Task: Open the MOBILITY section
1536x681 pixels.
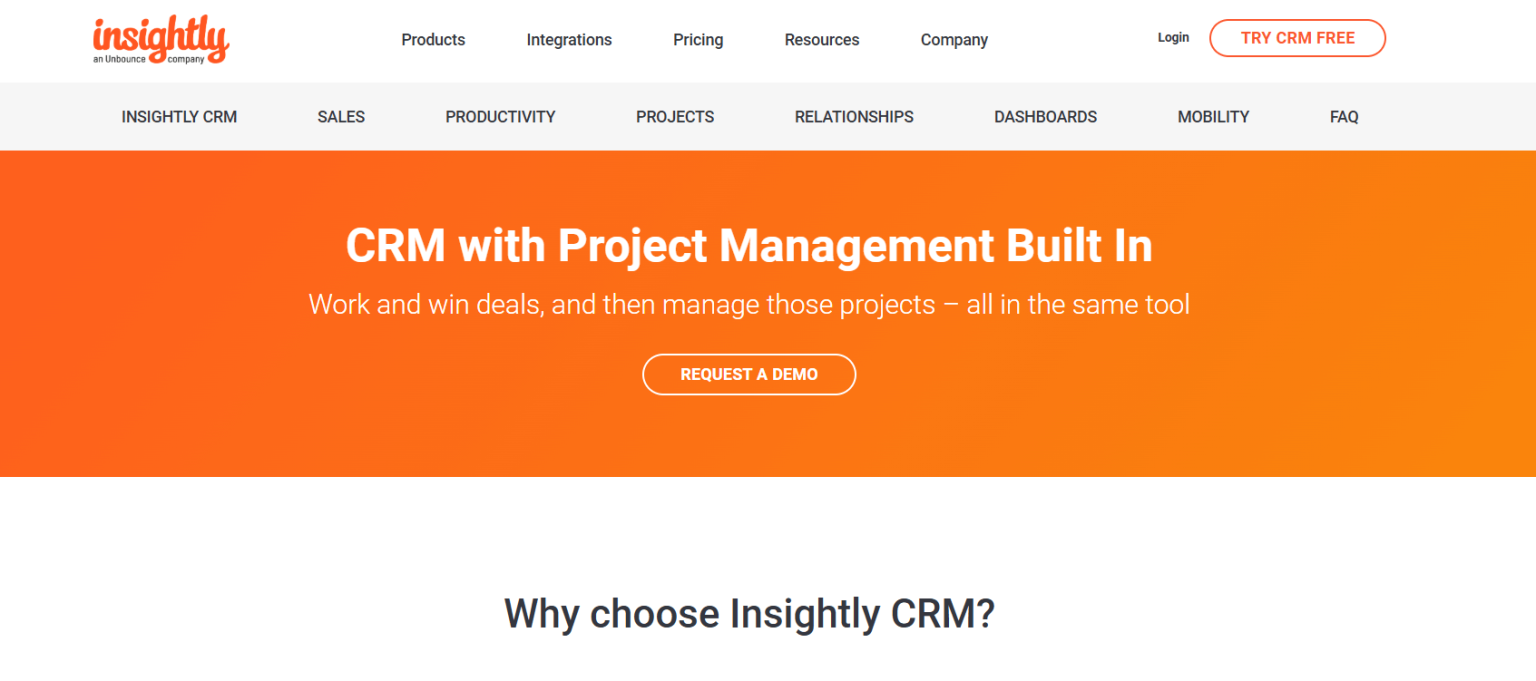Action: coord(1213,116)
